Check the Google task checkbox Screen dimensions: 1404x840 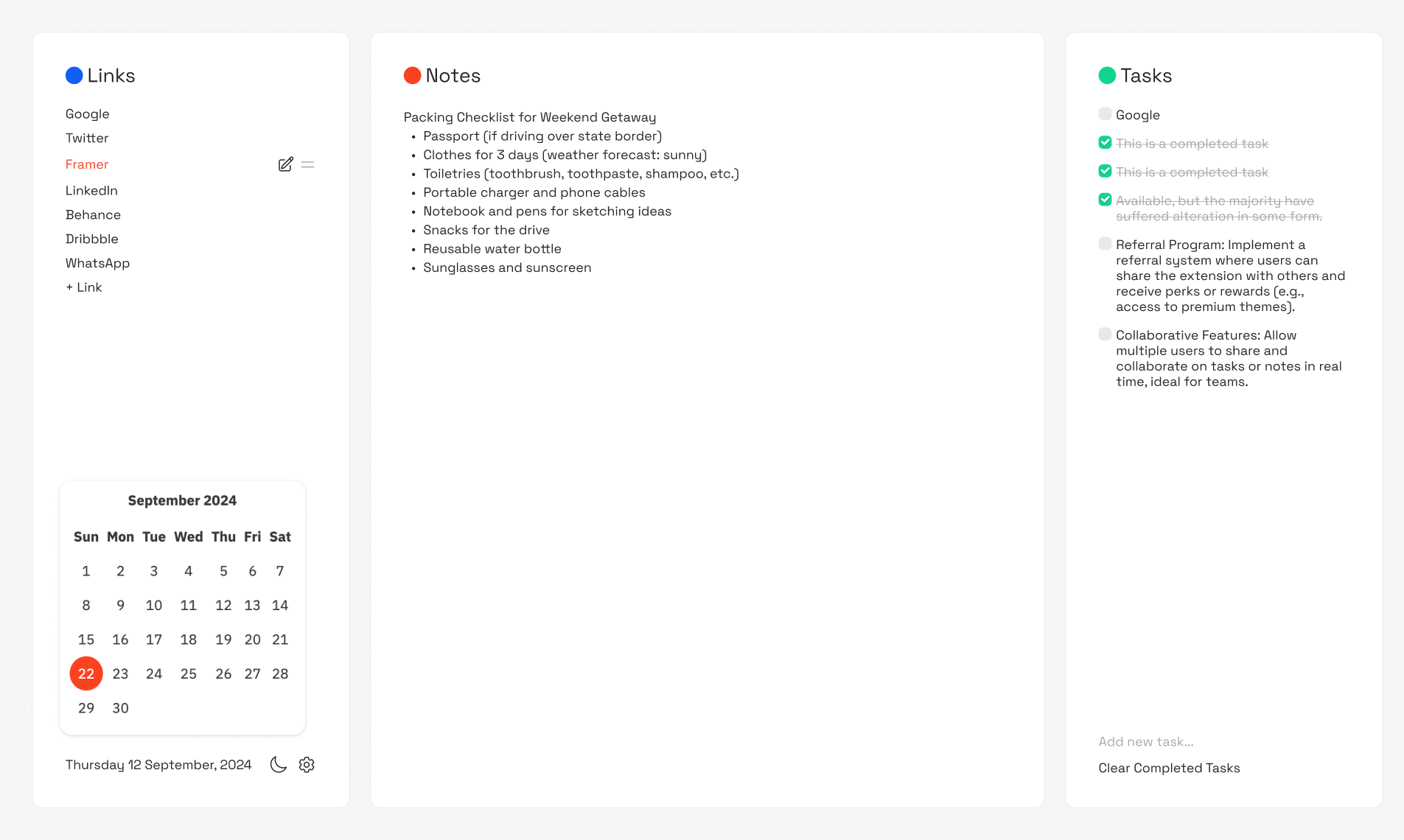coord(1105,114)
